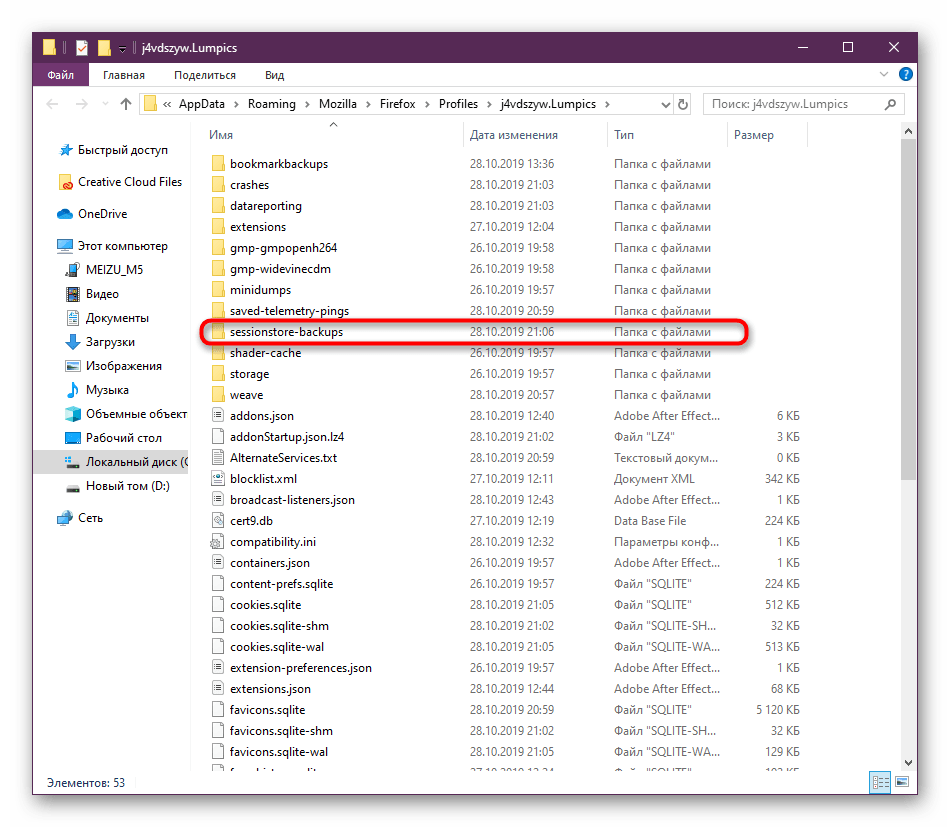Screen dimensions: 950x827
Task: Select the OneDrive cloud icon in sidebar
Action: [65, 214]
